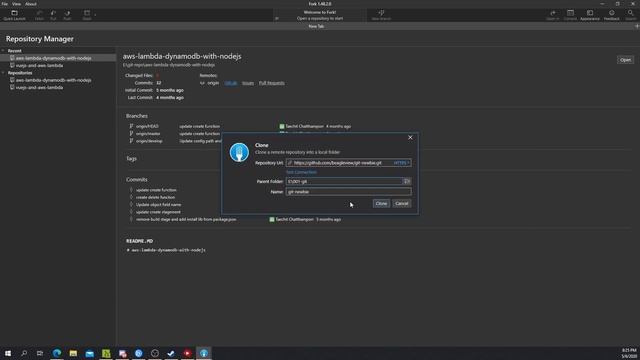640x360 pixels.
Task: Select the 'Update object field name' commit
Action: click(x=158, y=204)
